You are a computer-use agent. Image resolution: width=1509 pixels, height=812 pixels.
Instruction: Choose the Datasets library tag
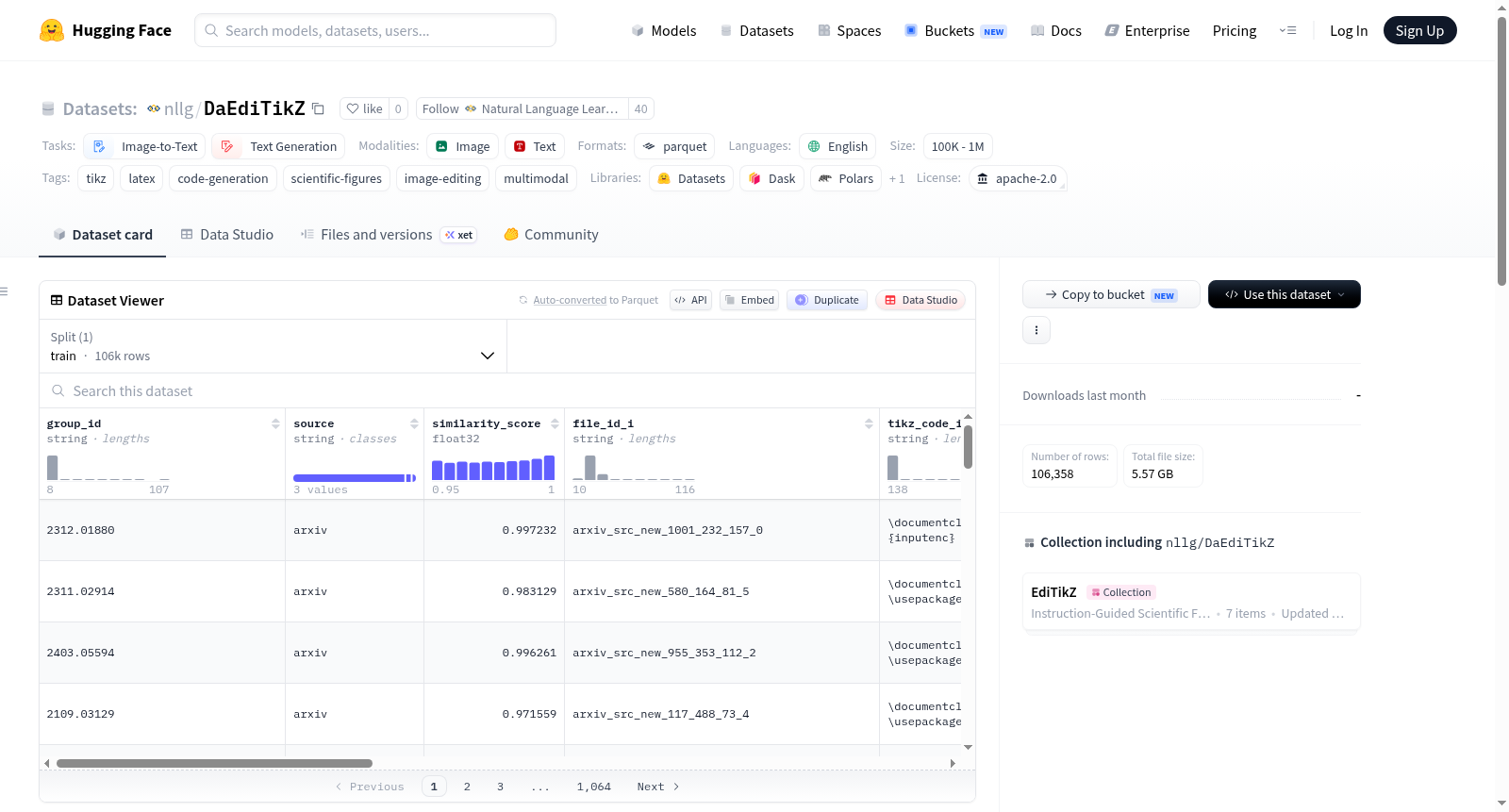tap(691, 178)
